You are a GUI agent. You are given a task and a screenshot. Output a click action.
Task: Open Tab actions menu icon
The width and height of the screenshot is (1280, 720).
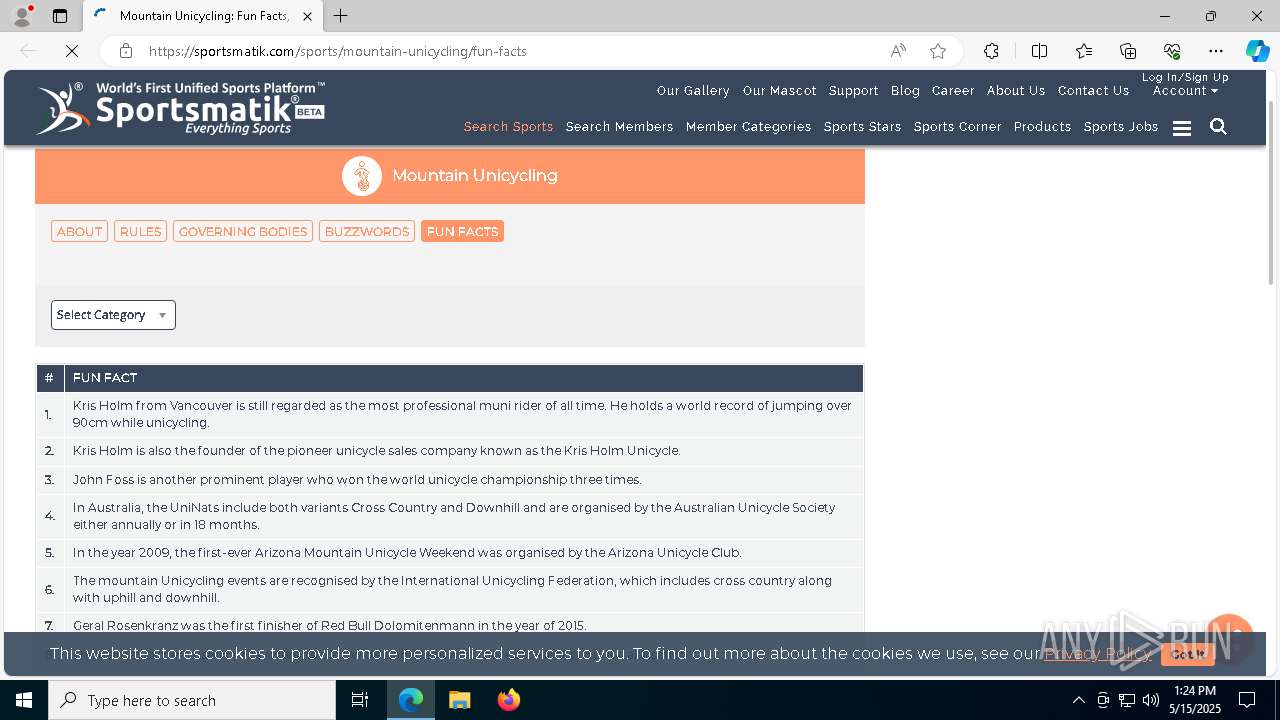pos(60,16)
